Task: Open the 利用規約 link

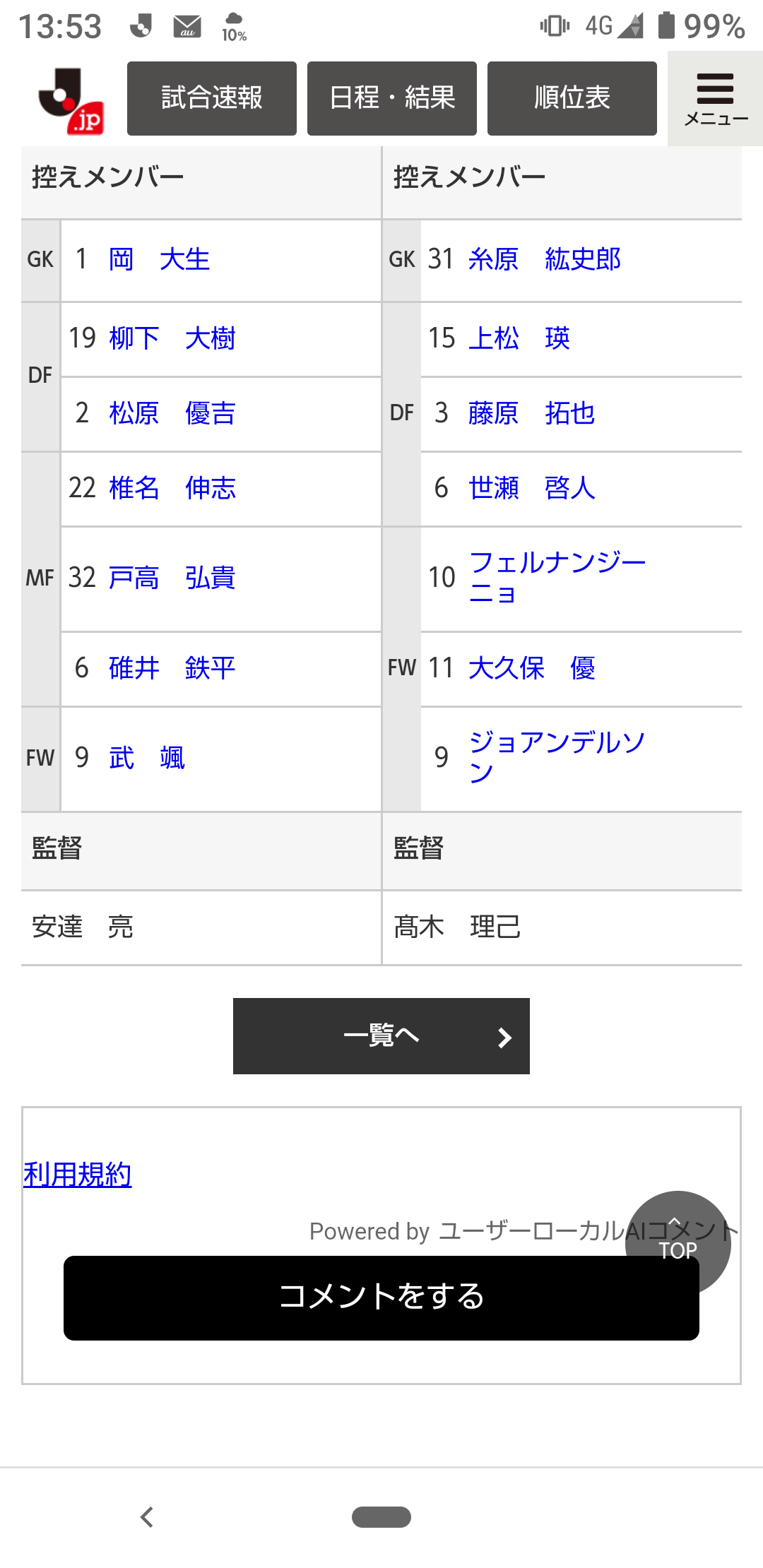Action: pyautogui.click(x=78, y=1175)
